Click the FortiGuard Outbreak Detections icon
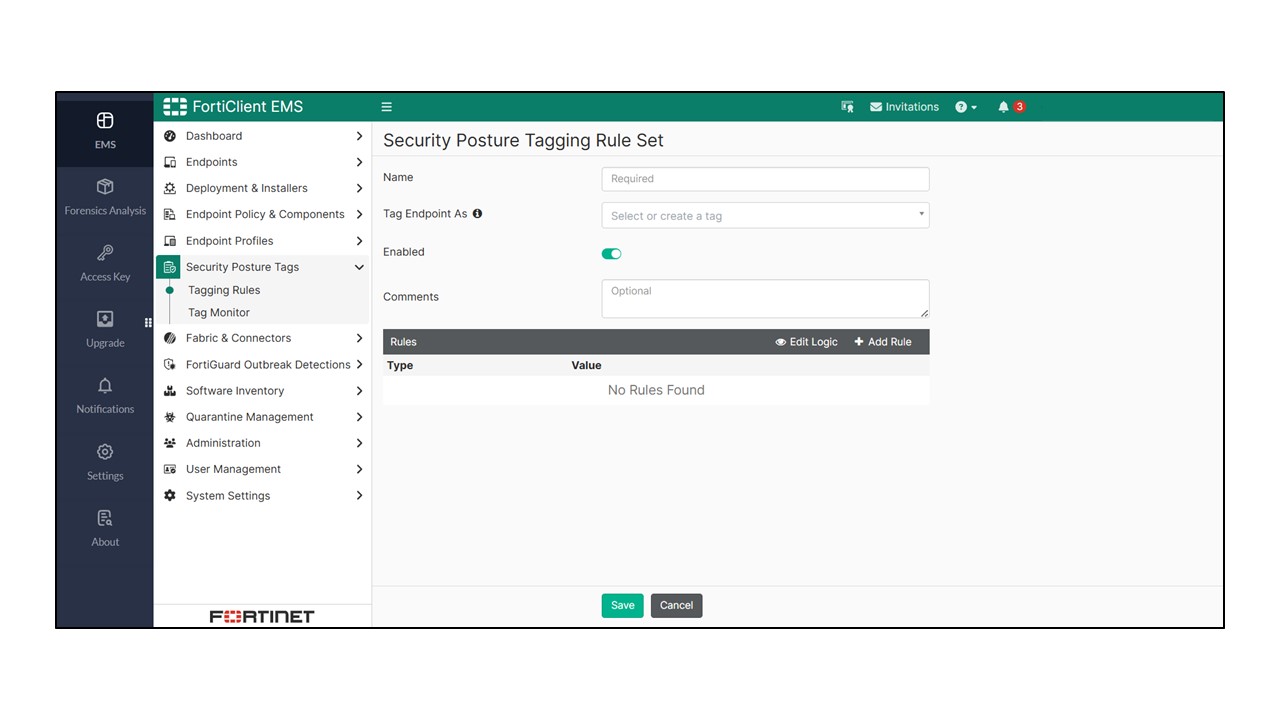 click(170, 365)
